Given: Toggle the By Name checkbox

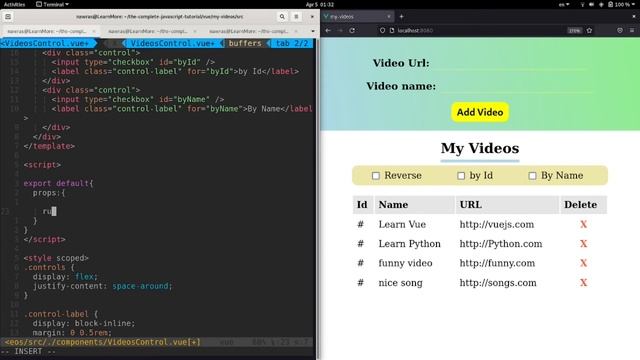Looking at the screenshot, I should pos(532,176).
